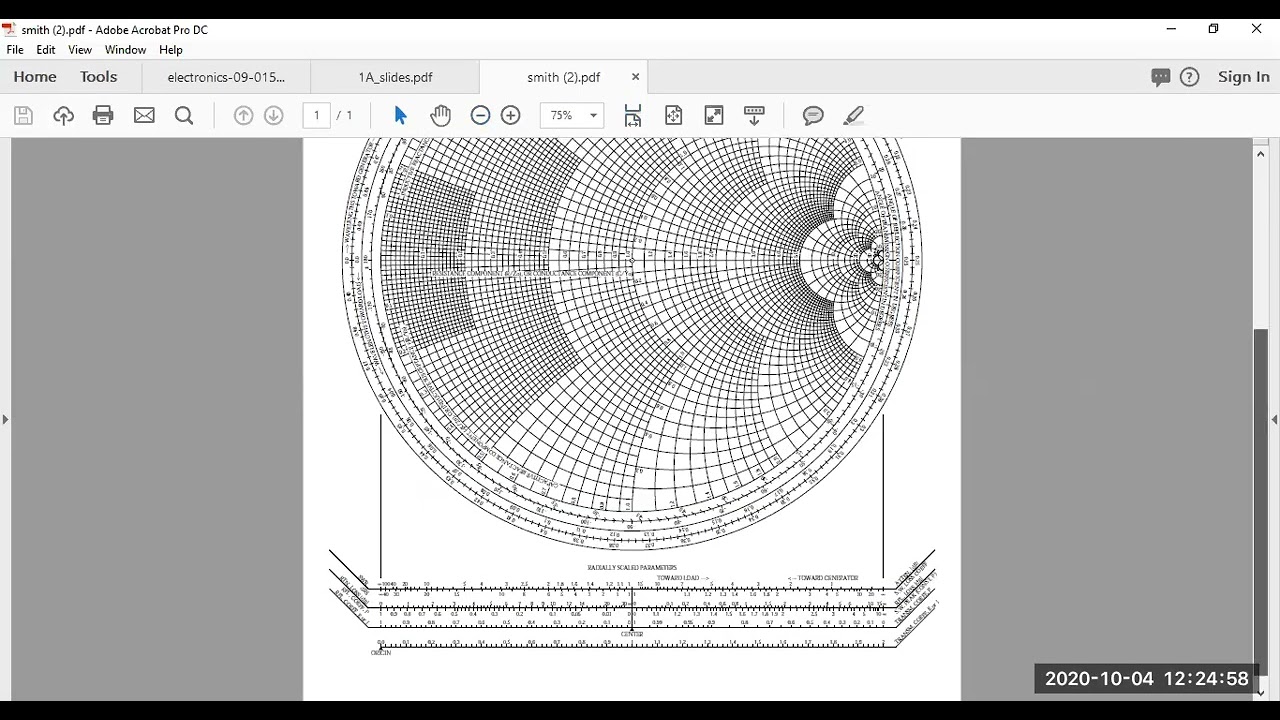1280x720 pixels.
Task: Go to next page arrow
Action: (x=274, y=116)
